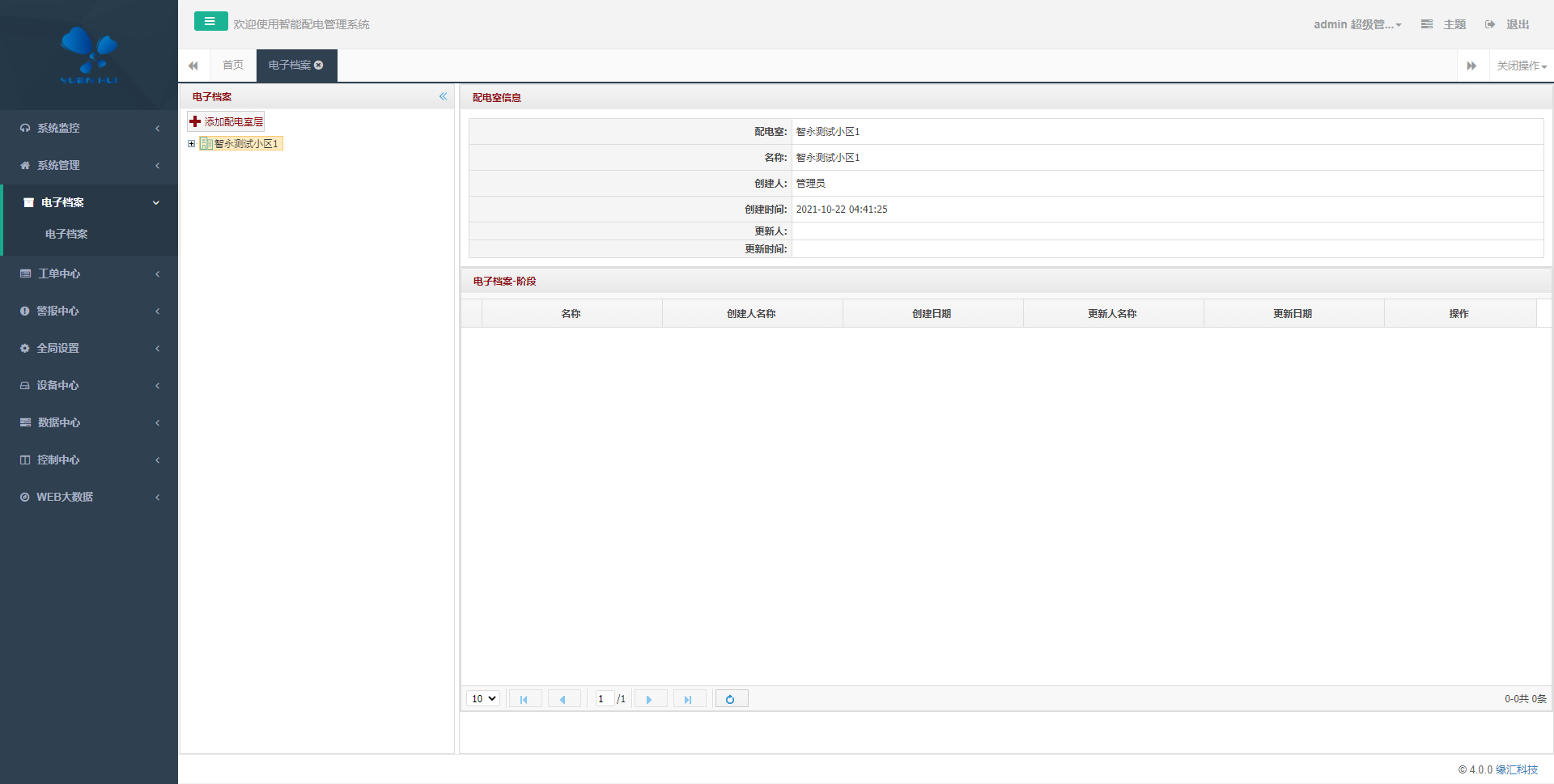Viewport: 1554px width, 784px height.
Task: Collapse the 电子档案 tree panel
Action: (x=443, y=96)
